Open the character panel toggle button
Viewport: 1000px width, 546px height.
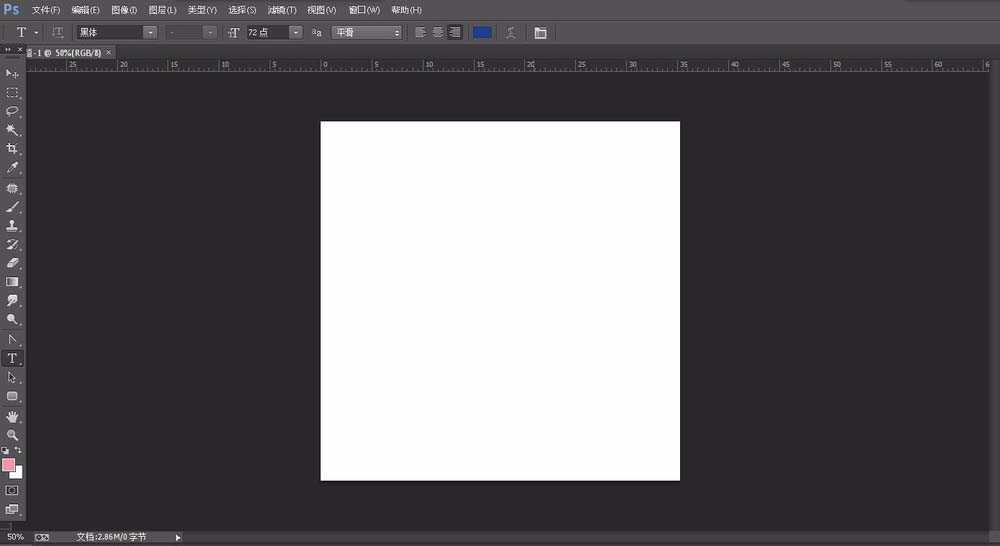pyautogui.click(x=540, y=33)
